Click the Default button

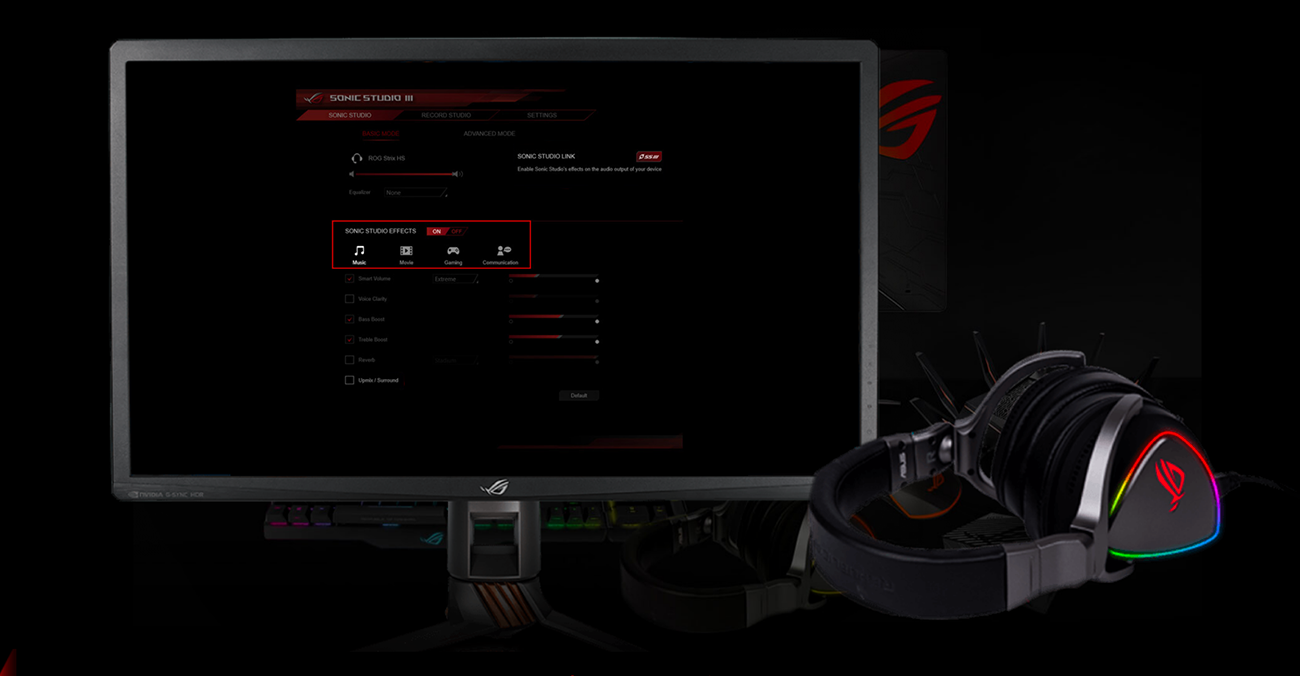click(579, 396)
